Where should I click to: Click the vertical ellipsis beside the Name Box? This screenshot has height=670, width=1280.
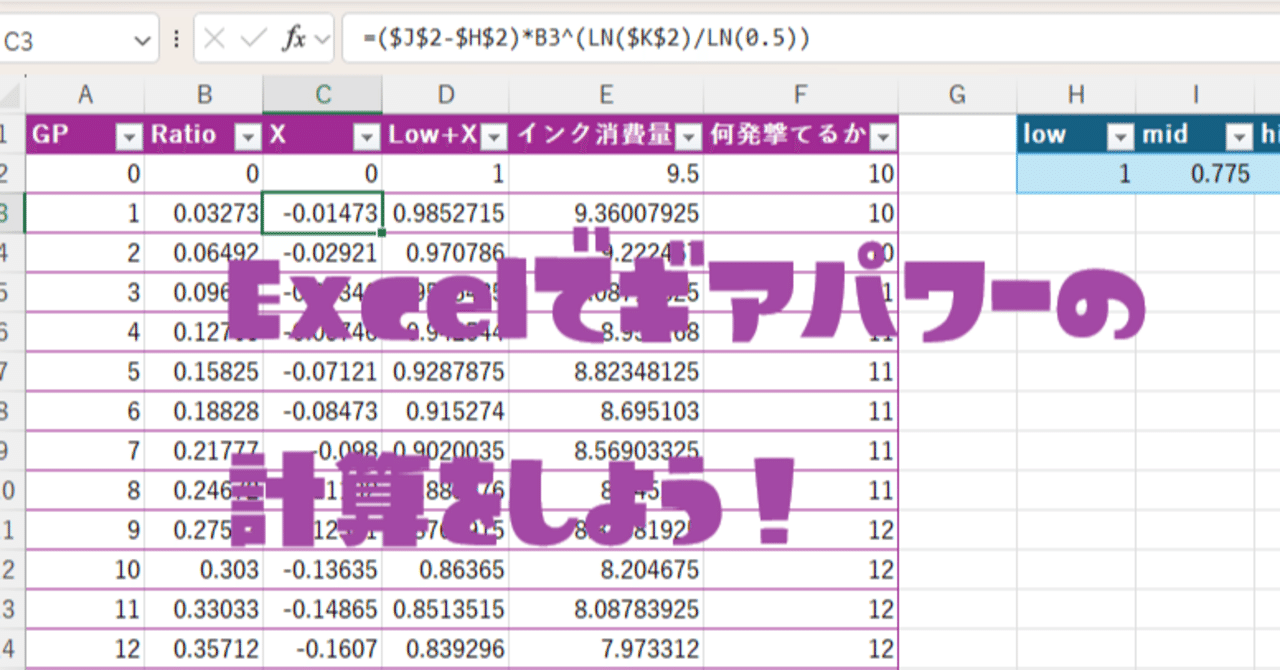pyautogui.click(x=177, y=37)
